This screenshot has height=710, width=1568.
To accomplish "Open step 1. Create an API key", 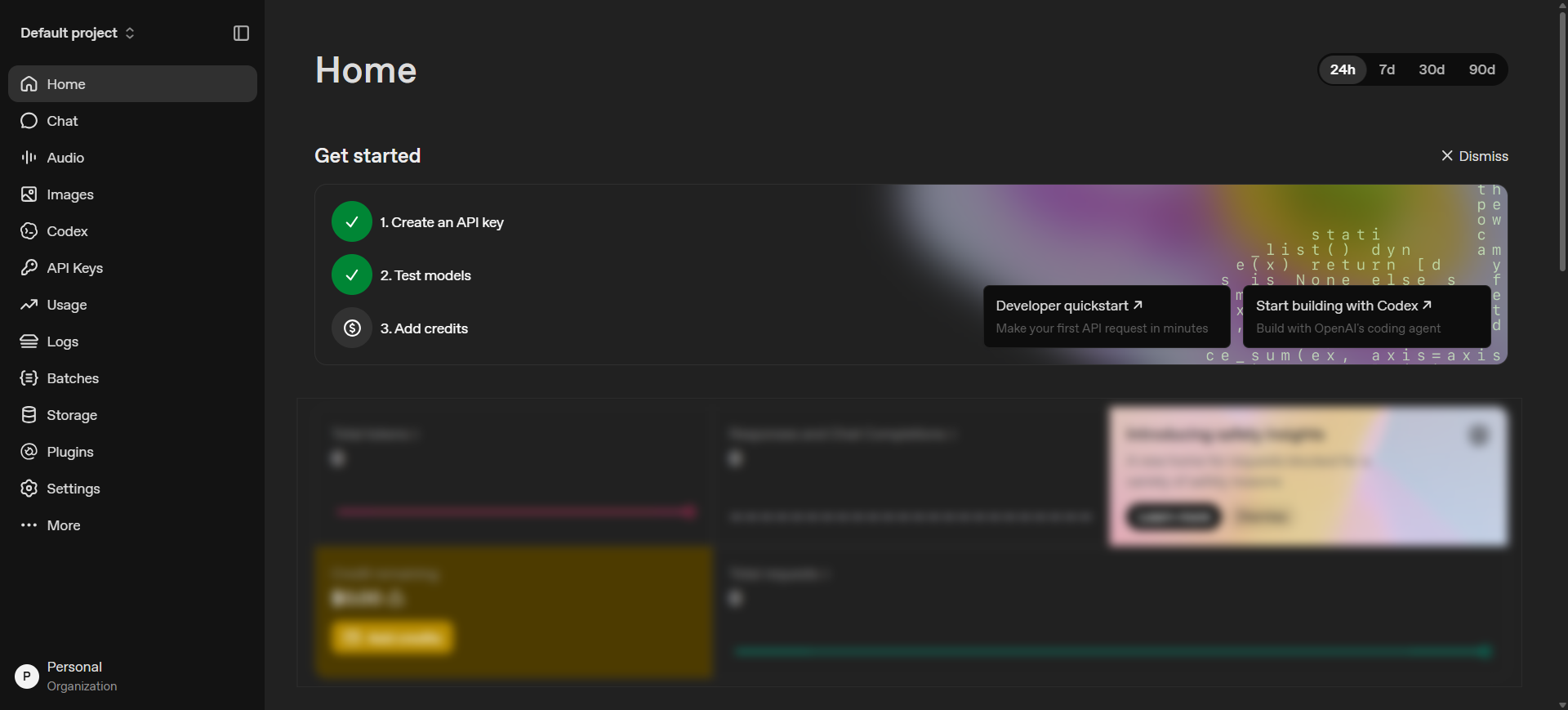I will [x=442, y=222].
